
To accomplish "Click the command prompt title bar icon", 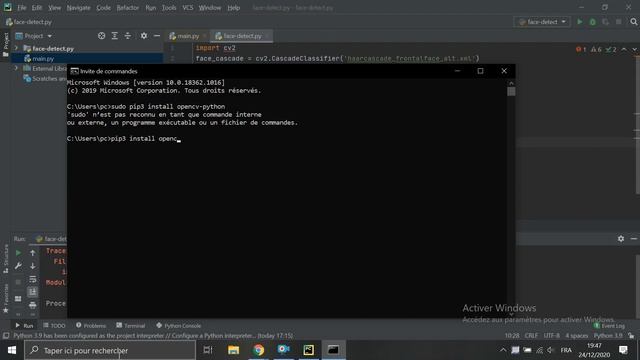I will tap(74, 71).
